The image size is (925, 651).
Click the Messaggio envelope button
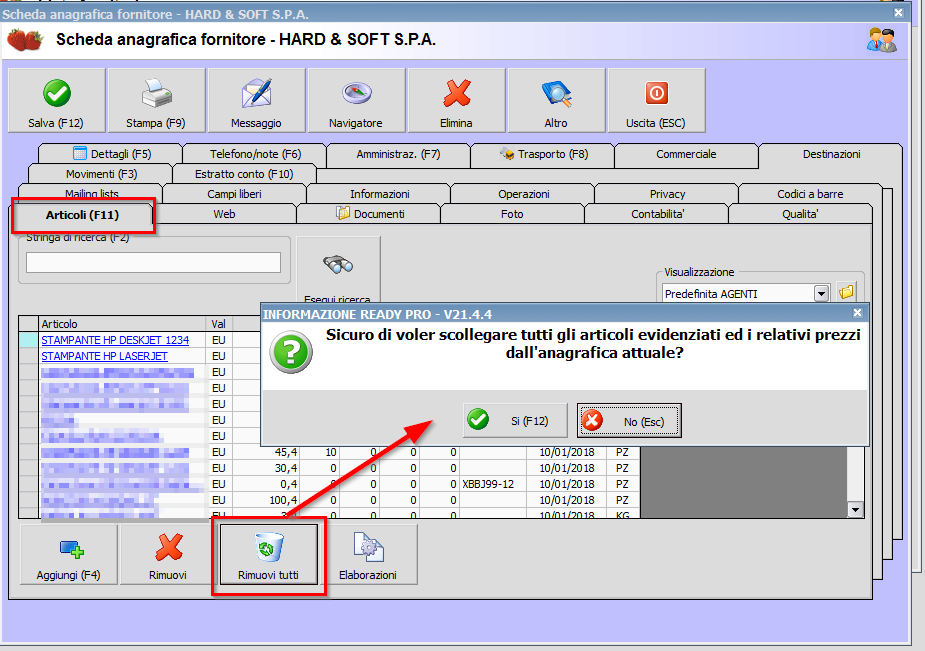[x=257, y=100]
